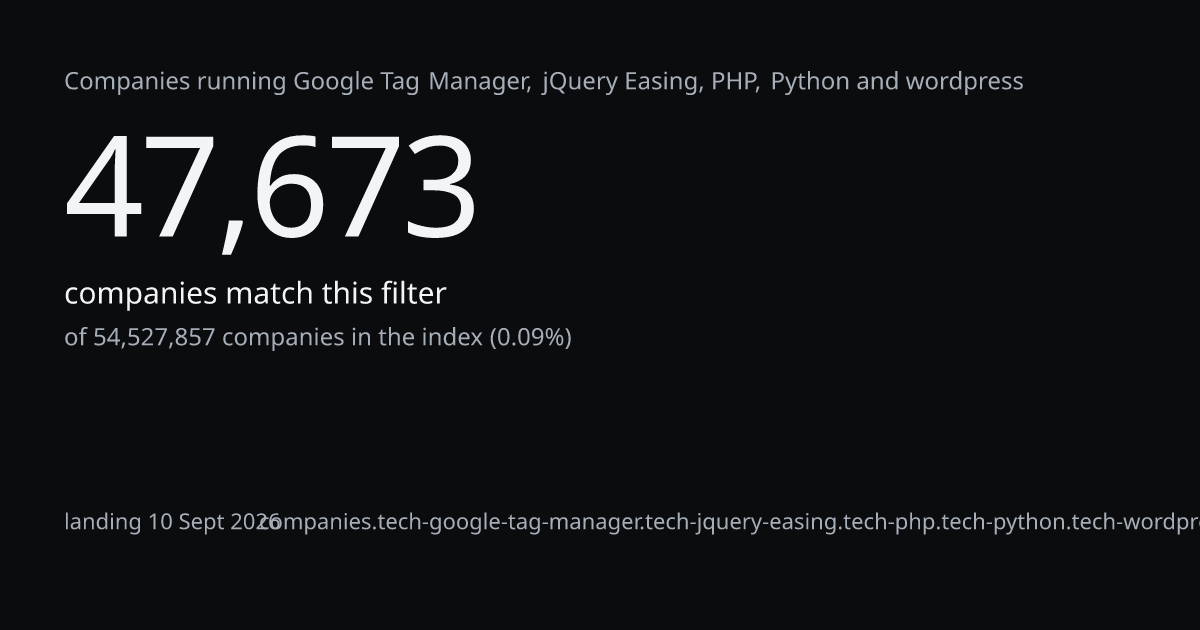Click the large 47,673 count
The width and height of the screenshot is (1200, 630).
pyautogui.click(x=271, y=189)
